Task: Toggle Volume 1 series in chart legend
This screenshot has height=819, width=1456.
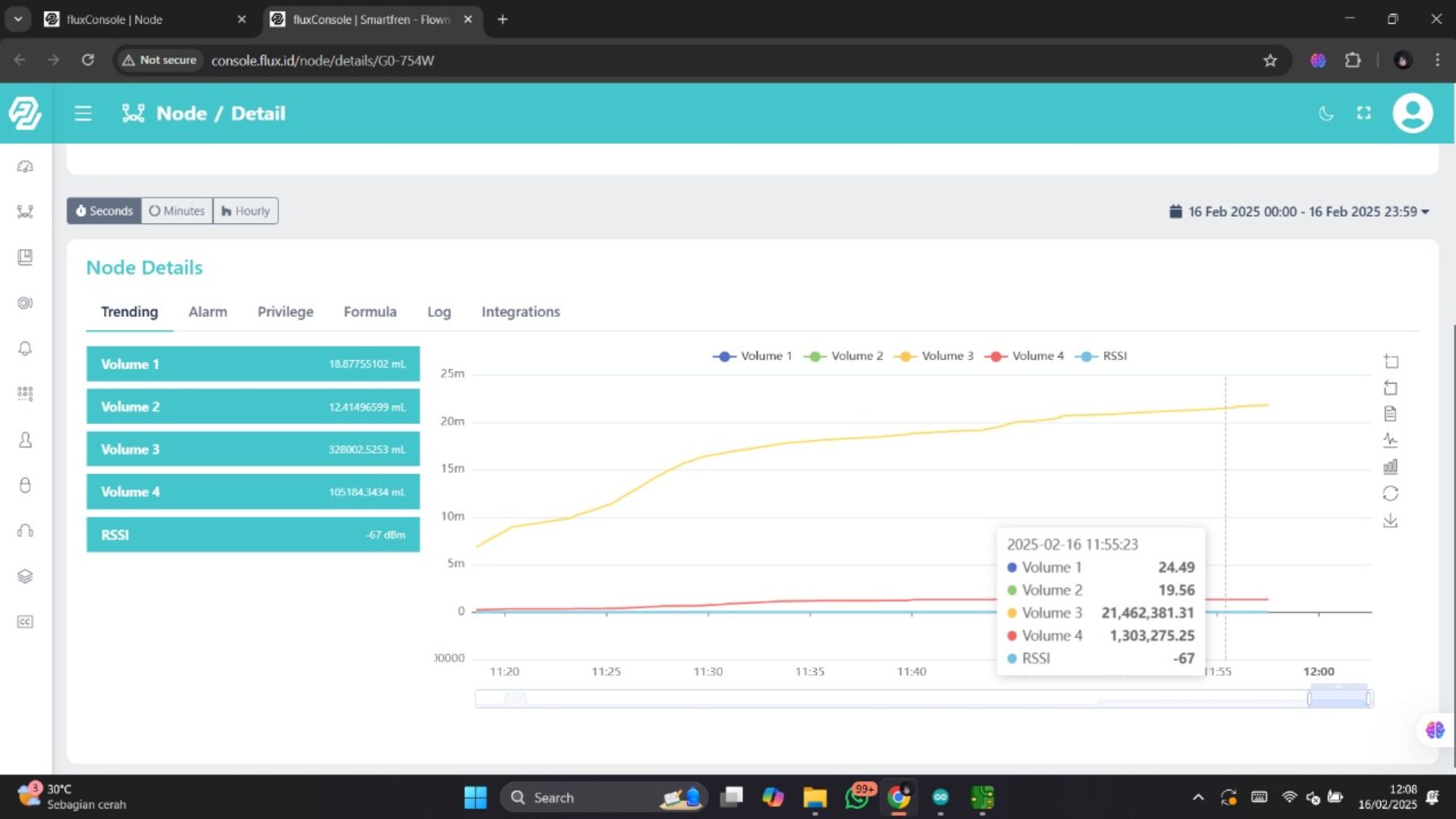Action: click(752, 356)
